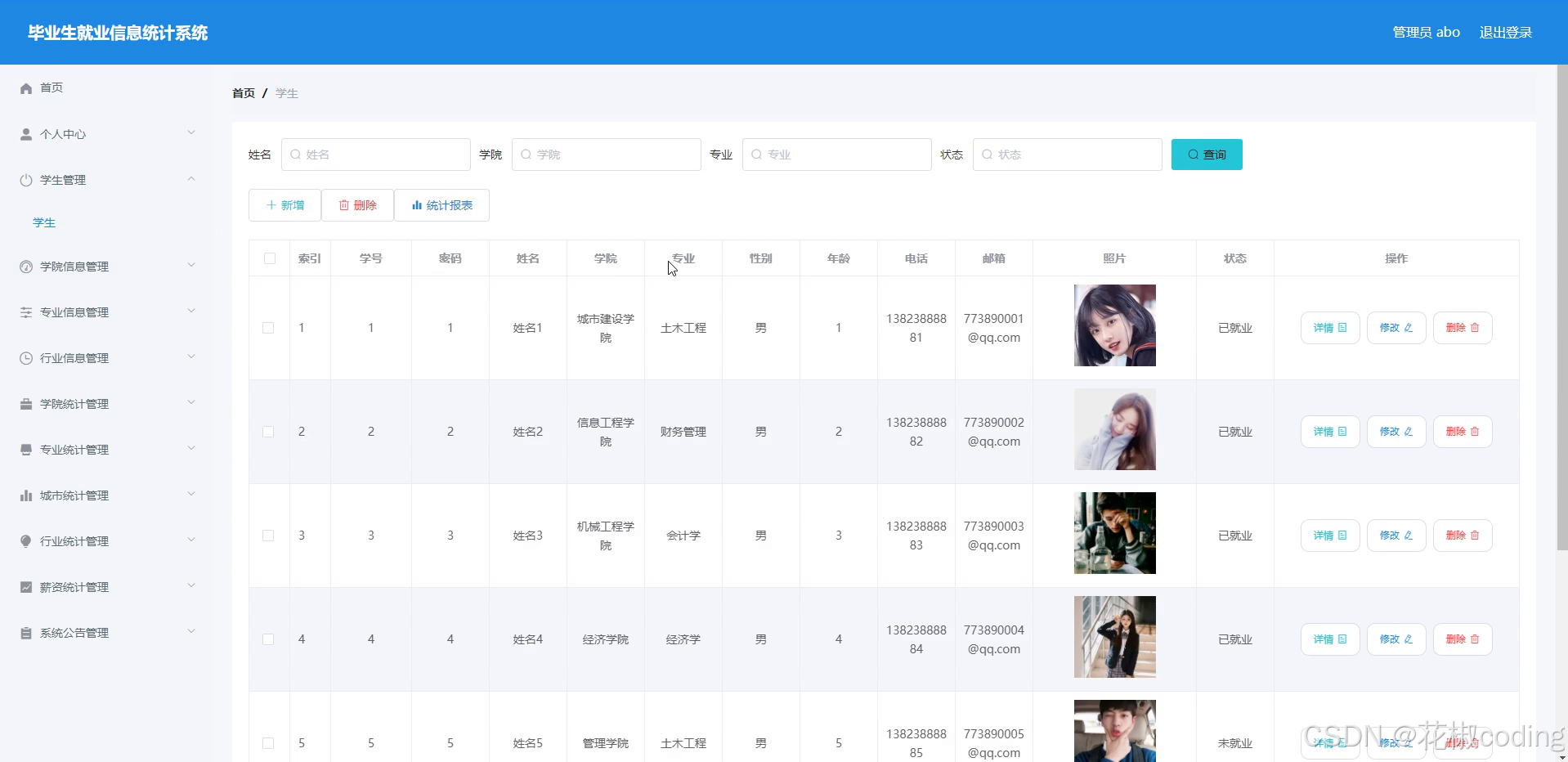Click the photo thumbnail of 姓名3
Image resolution: width=1568 pixels, height=762 pixels.
1115,533
